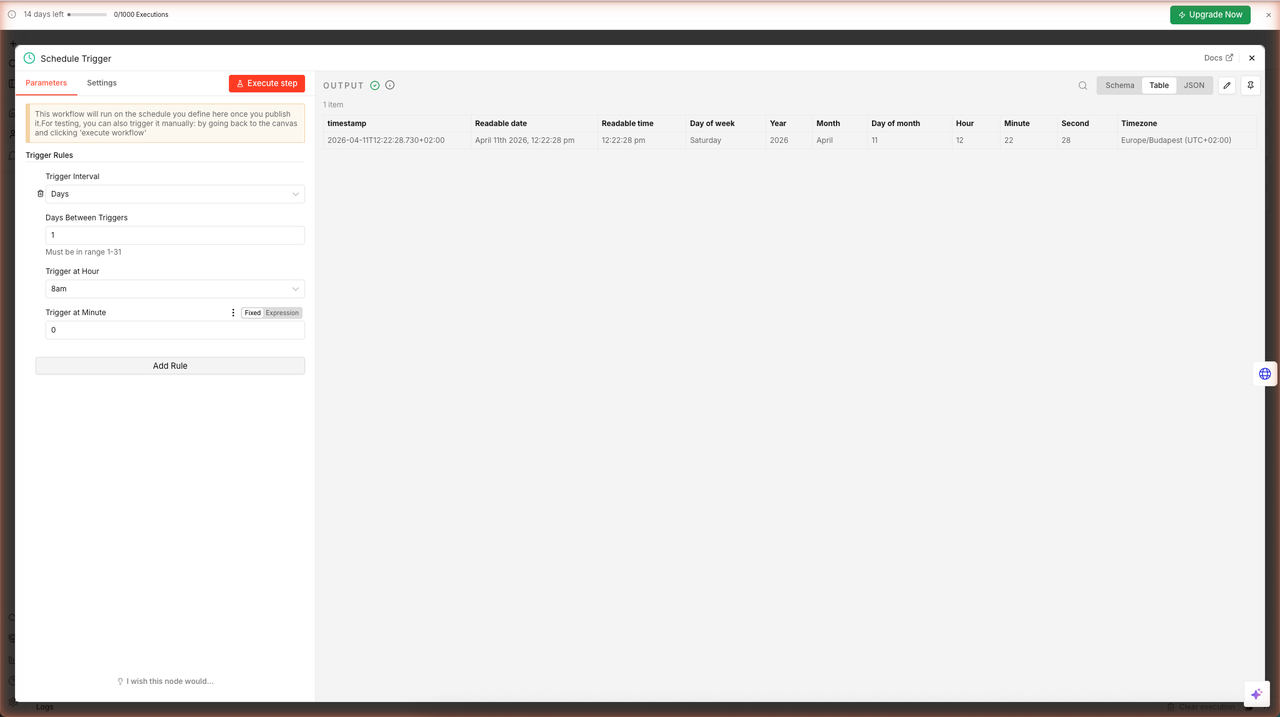
Task: Open the three-dot menu for Trigger at Minute
Action: click(x=233, y=313)
